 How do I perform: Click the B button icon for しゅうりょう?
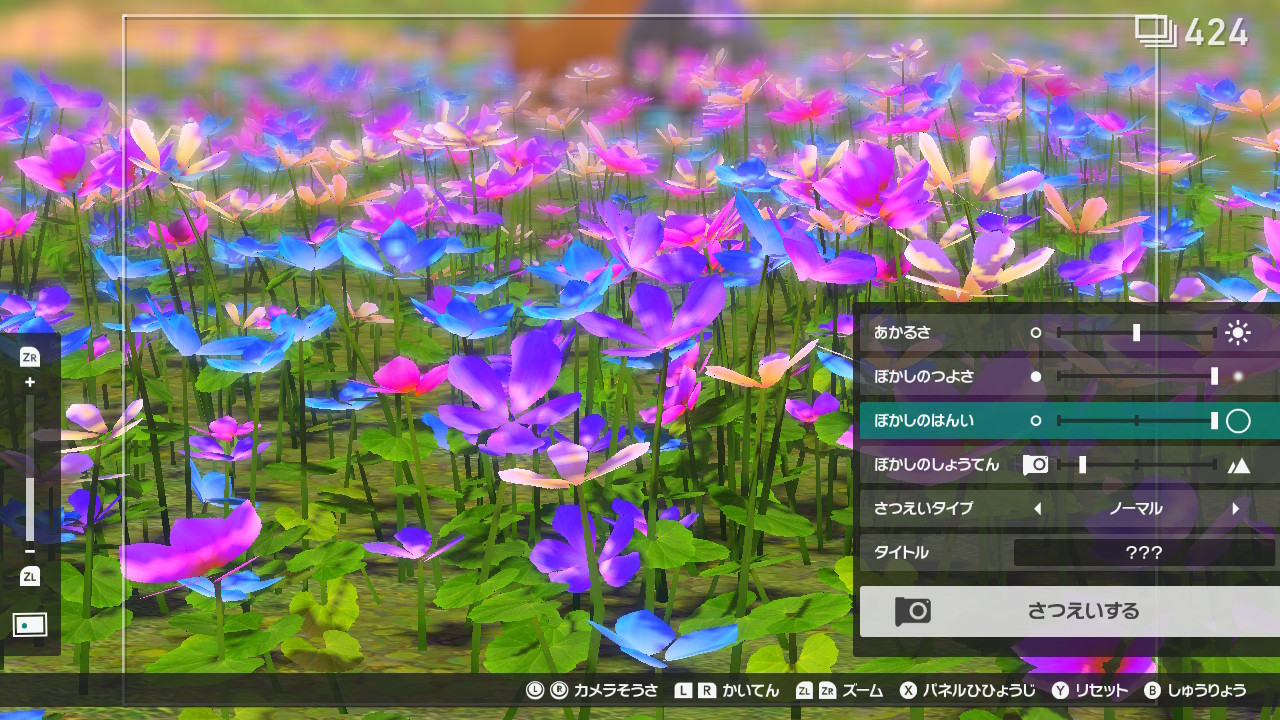tap(1152, 690)
